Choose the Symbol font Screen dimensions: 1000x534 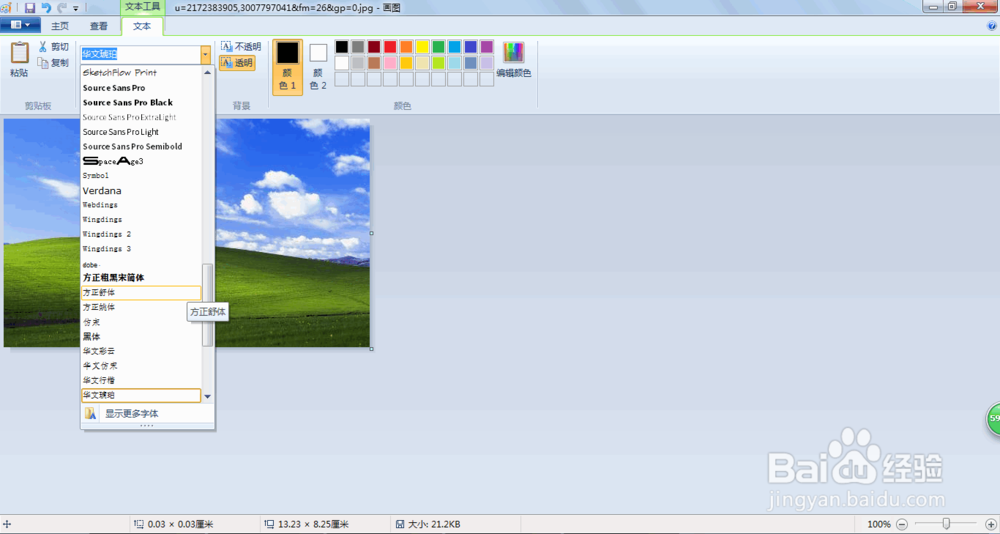pyautogui.click(x=141, y=175)
